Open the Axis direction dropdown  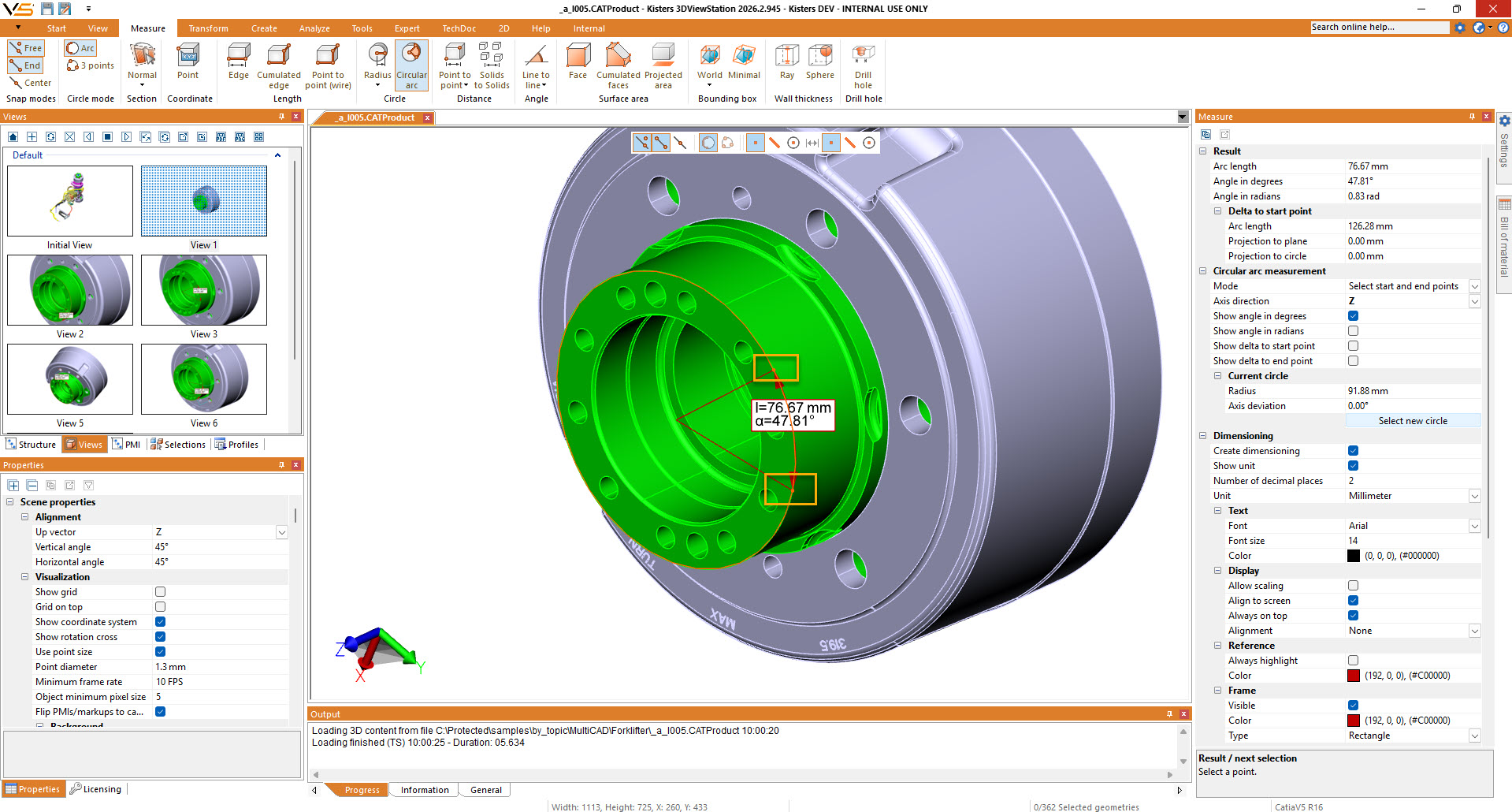1474,301
